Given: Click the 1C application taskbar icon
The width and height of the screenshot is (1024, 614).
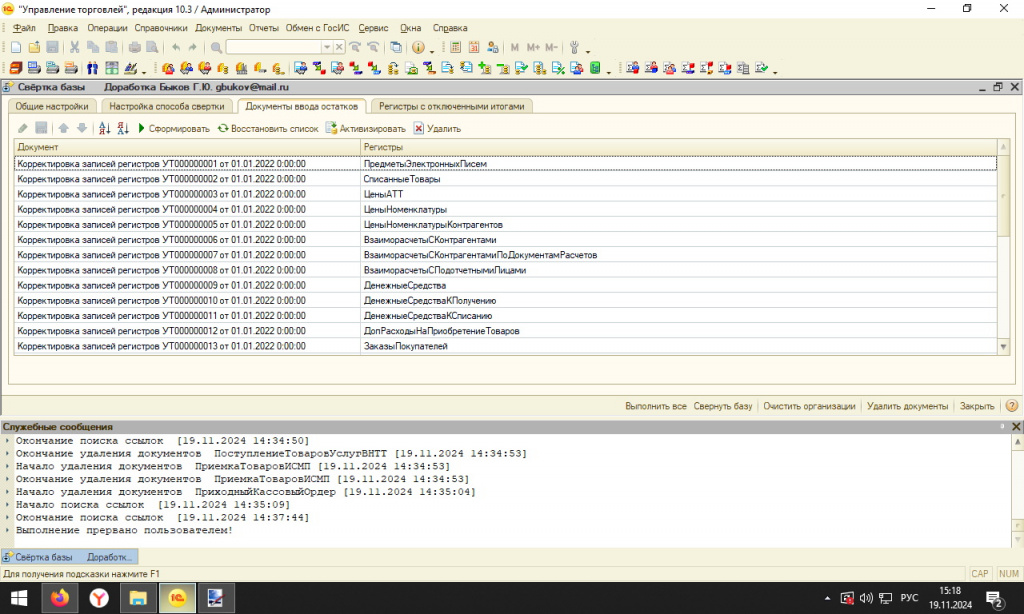Looking at the screenshot, I should 177,598.
